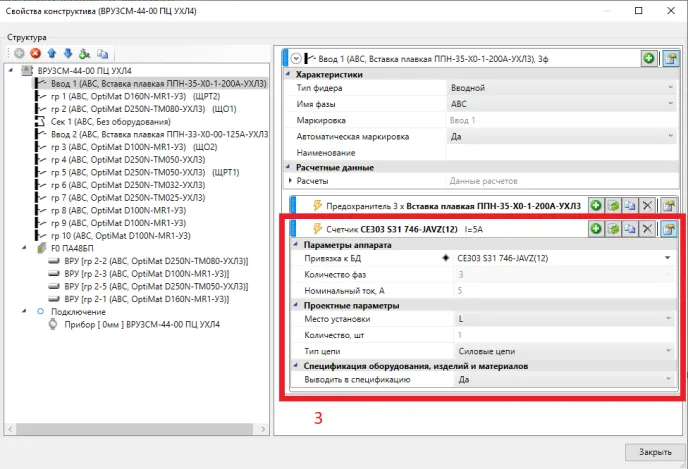Click the copy icon in Предохранитель row

click(x=631, y=205)
